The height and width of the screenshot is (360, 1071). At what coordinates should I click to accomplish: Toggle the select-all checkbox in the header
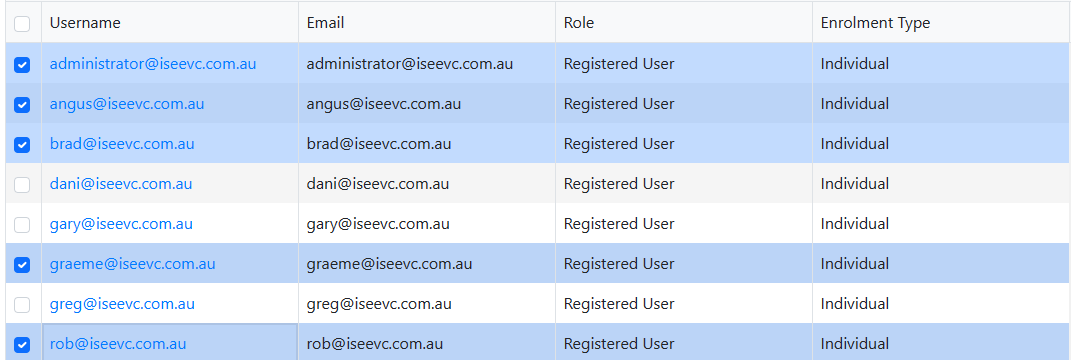tap(22, 24)
